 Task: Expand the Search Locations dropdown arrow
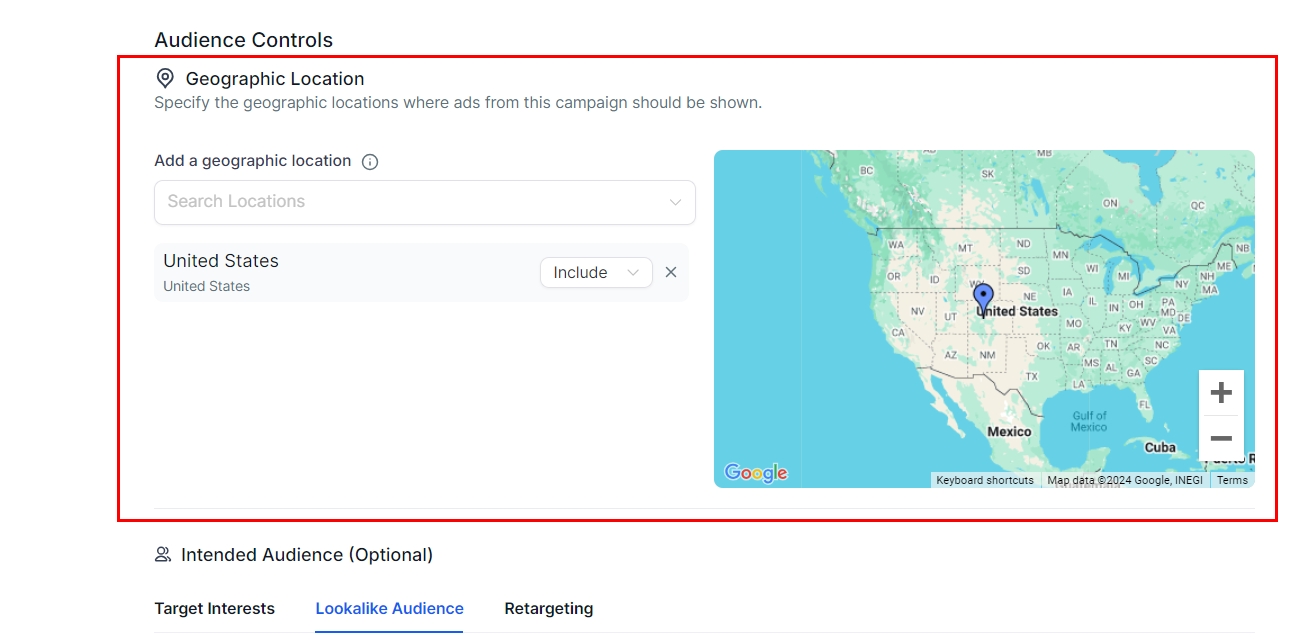675,203
